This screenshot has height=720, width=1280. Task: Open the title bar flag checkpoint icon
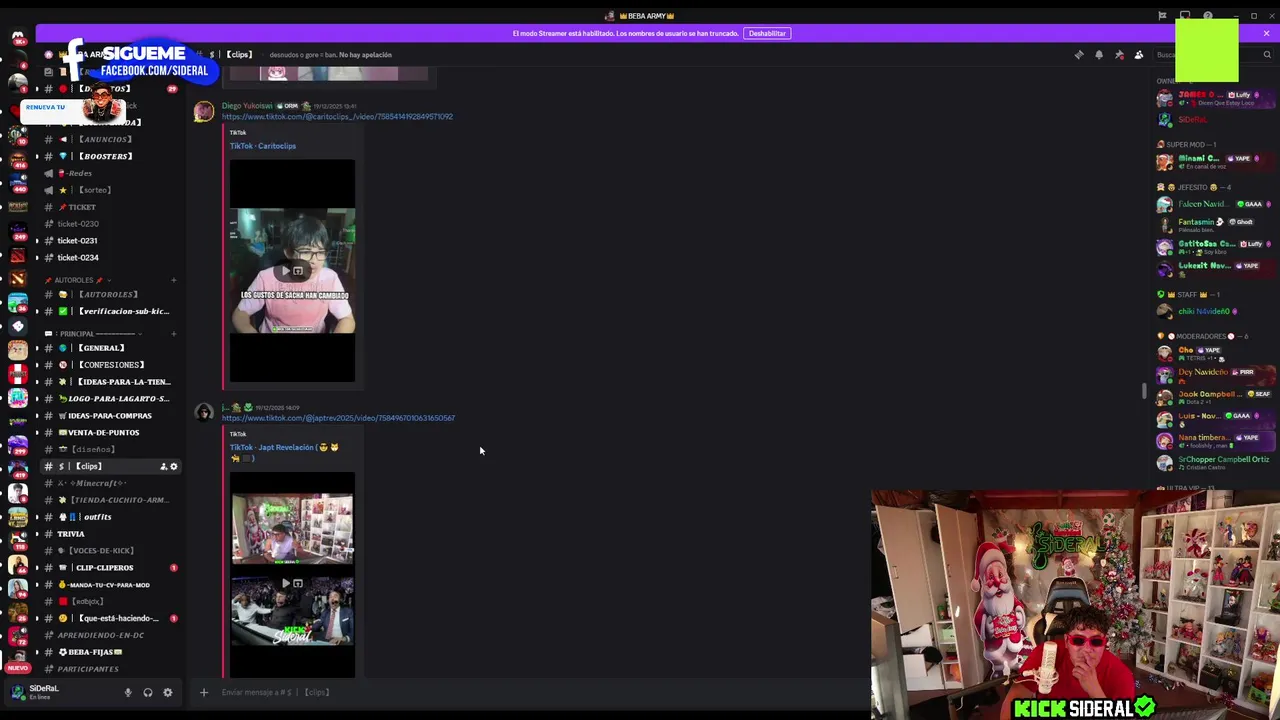coord(1162,16)
